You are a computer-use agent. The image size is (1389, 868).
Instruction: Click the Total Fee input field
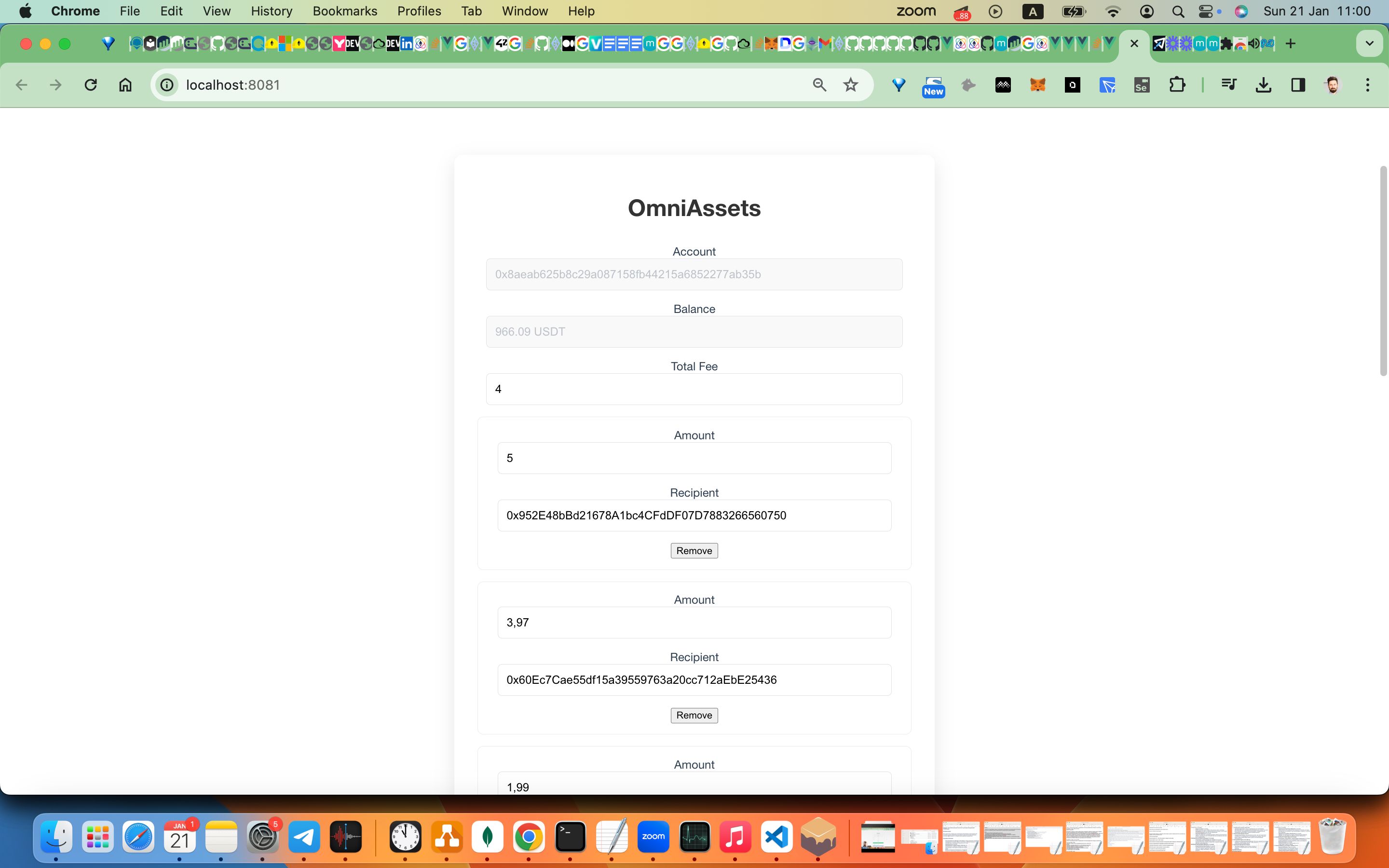(x=694, y=389)
